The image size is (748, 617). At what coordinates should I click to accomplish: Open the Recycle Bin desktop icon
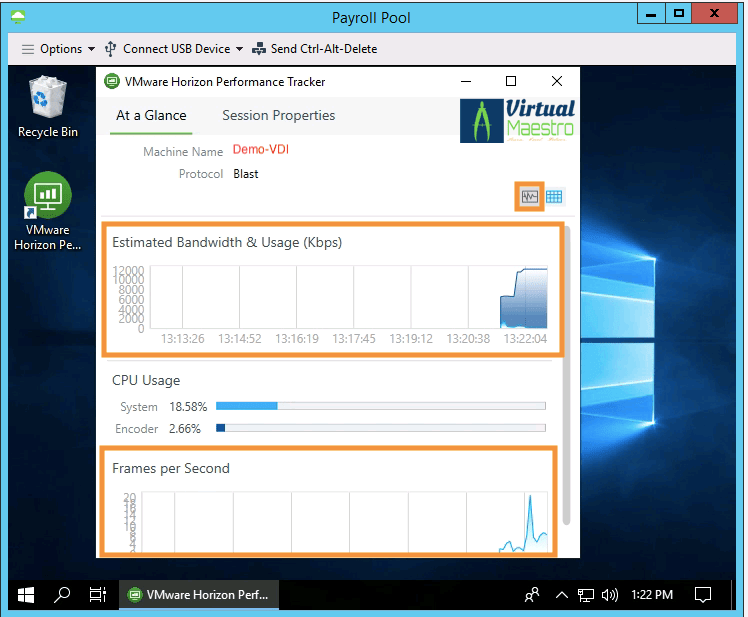pos(48,106)
